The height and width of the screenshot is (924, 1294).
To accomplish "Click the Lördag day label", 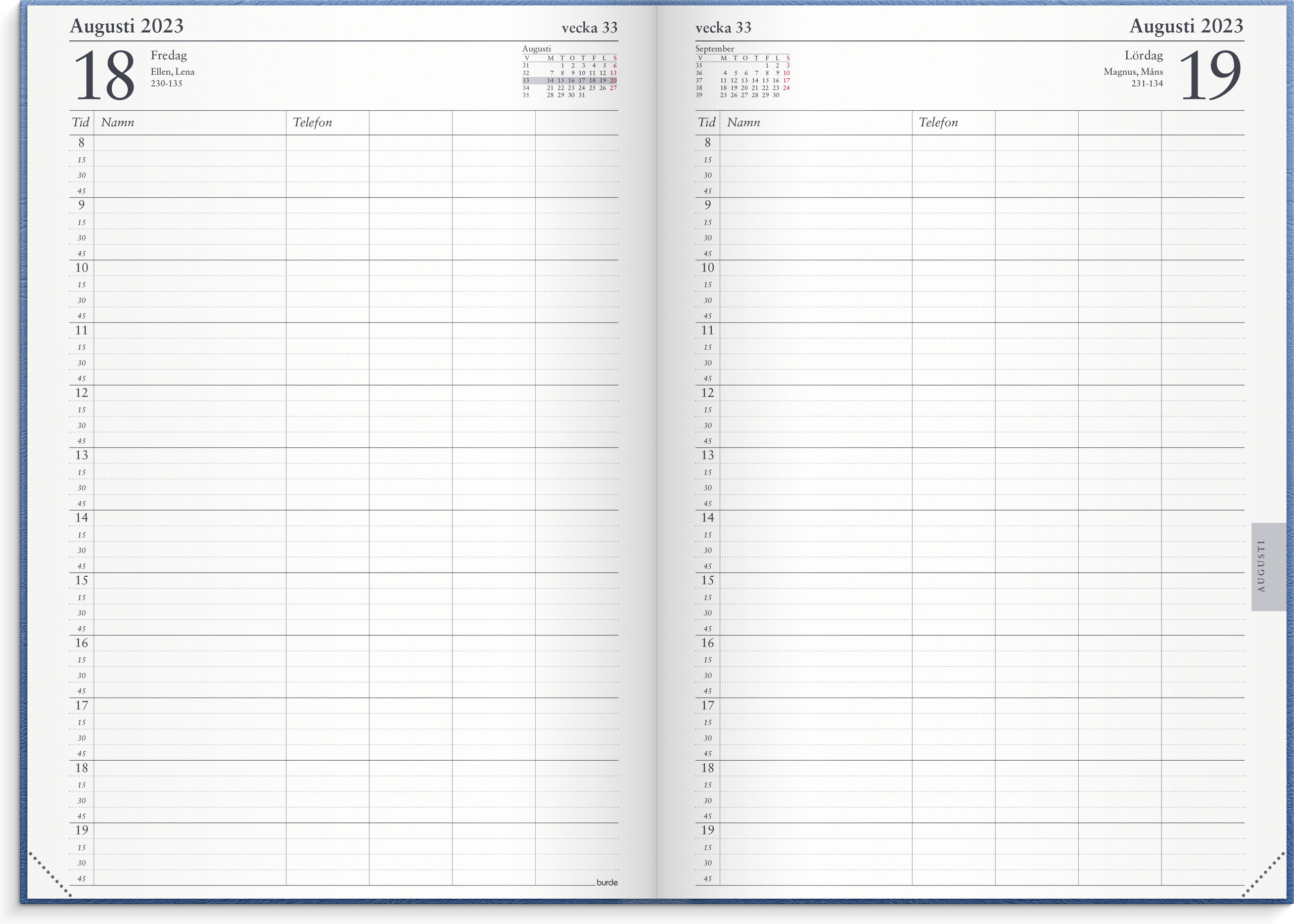I will (1143, 55).
